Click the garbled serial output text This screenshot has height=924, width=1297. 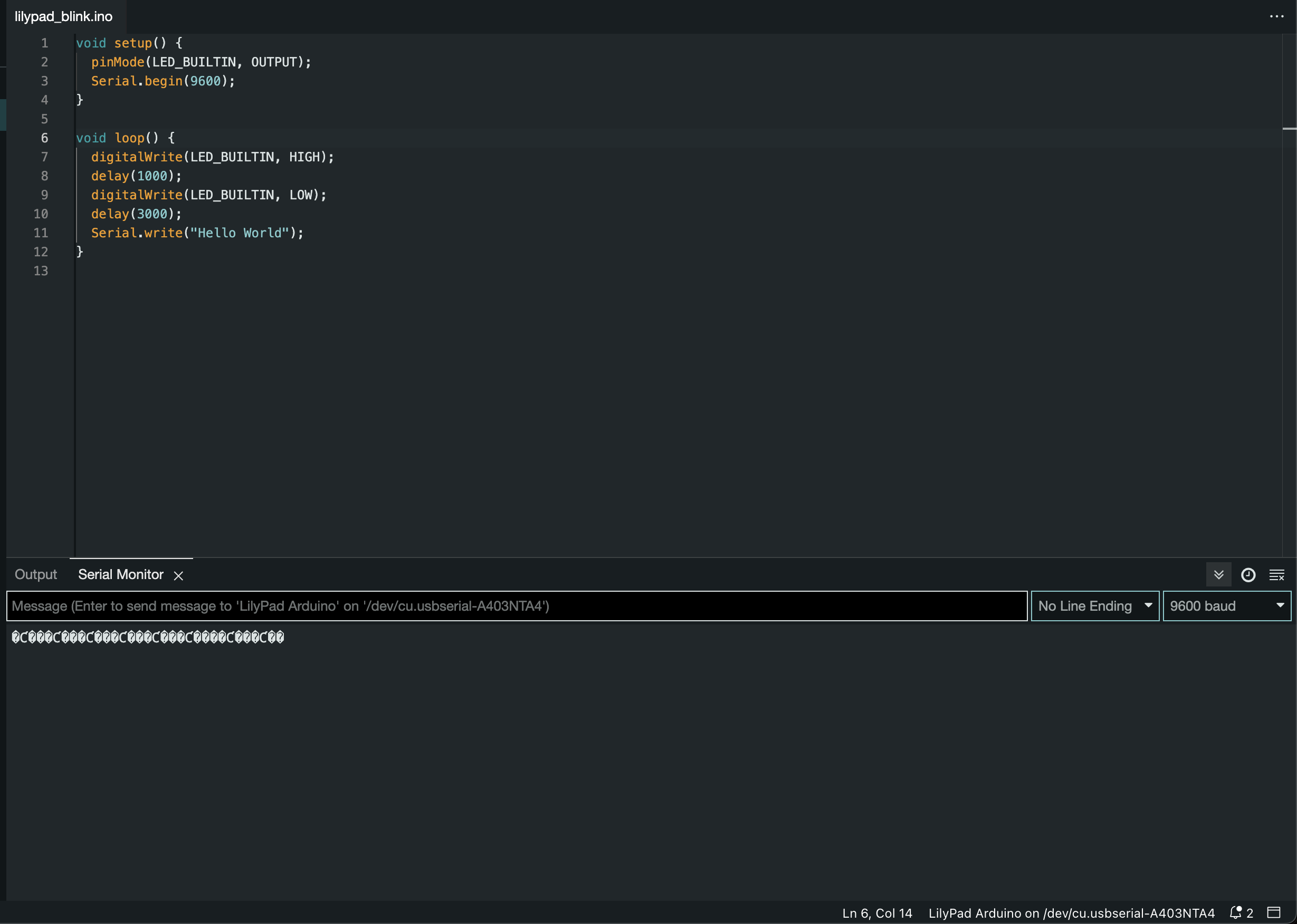148,637
